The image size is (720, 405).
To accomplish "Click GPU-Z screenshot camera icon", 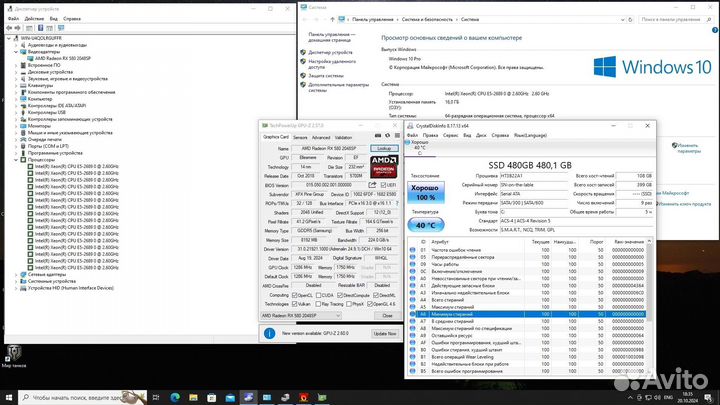I will pyautogui.click(x=377, y=136).
